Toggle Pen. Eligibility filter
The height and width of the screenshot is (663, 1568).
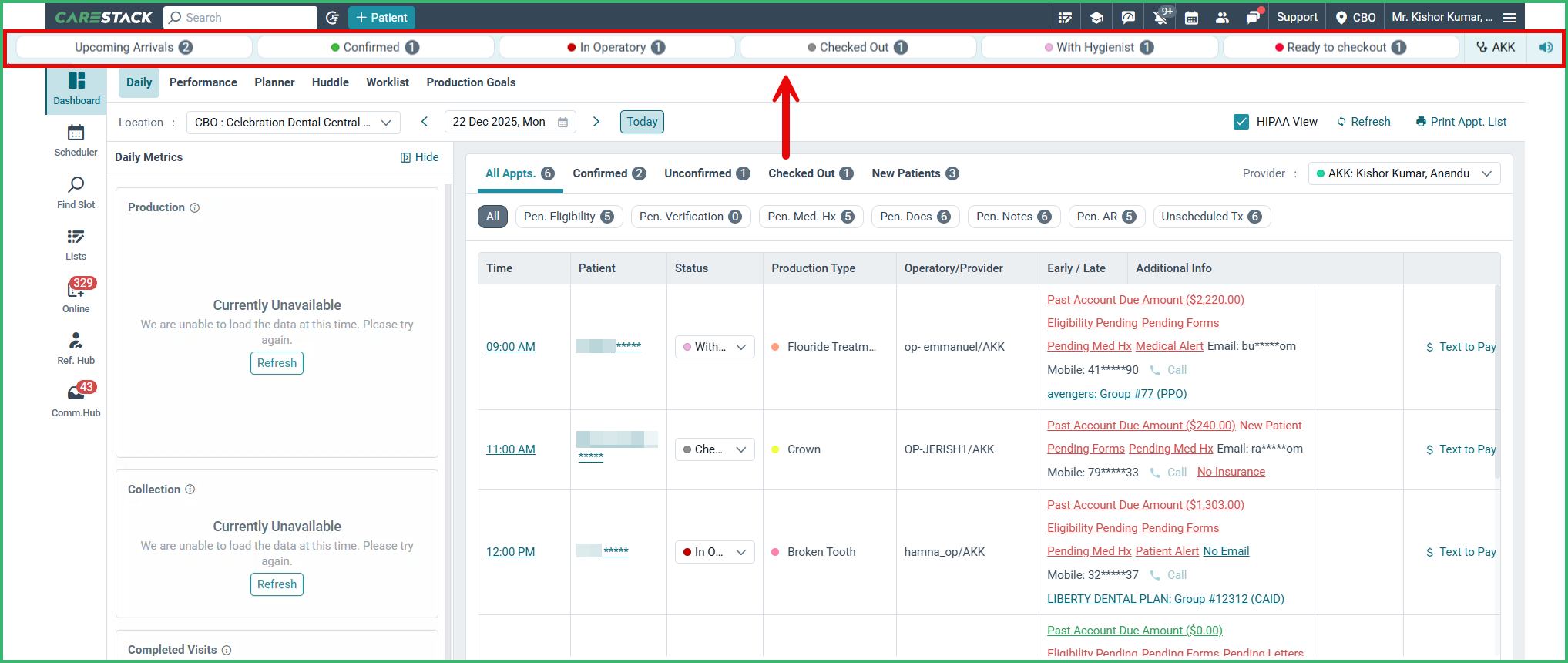click(x=569, y=217)
